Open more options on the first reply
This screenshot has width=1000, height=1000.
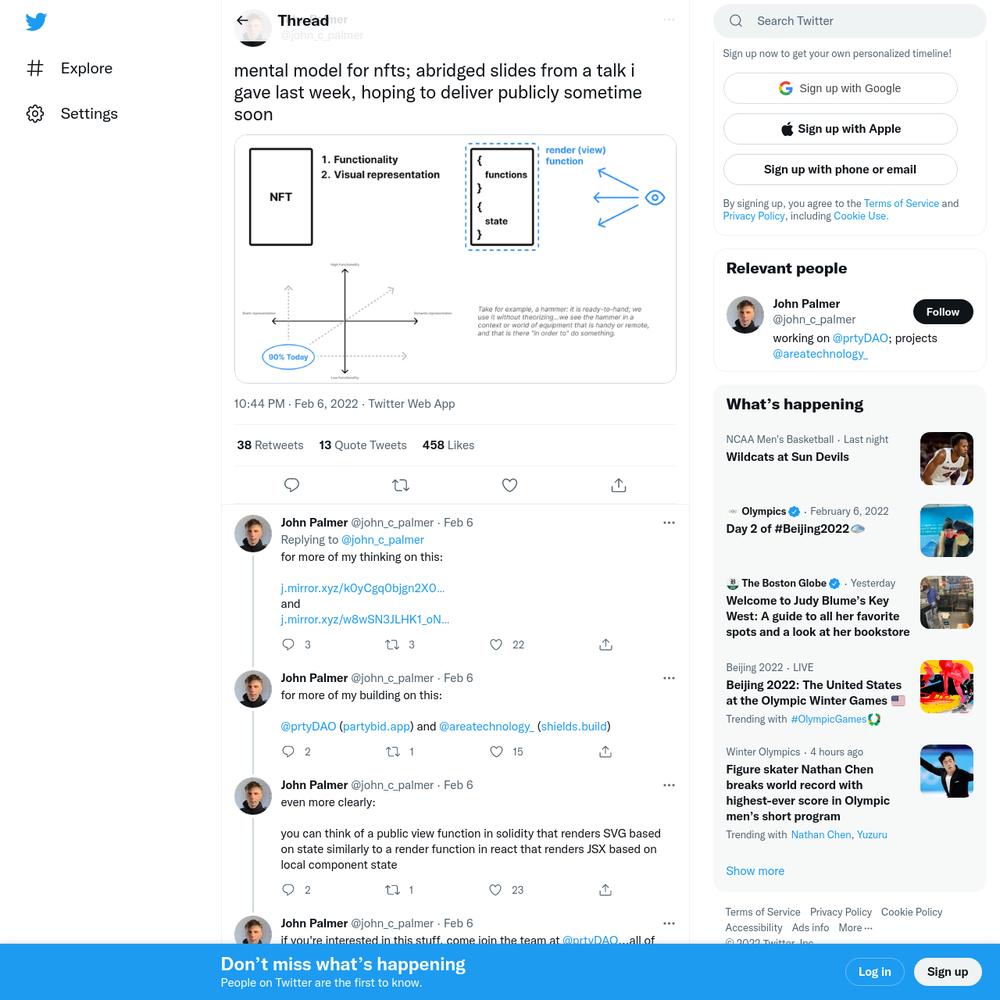669,523
